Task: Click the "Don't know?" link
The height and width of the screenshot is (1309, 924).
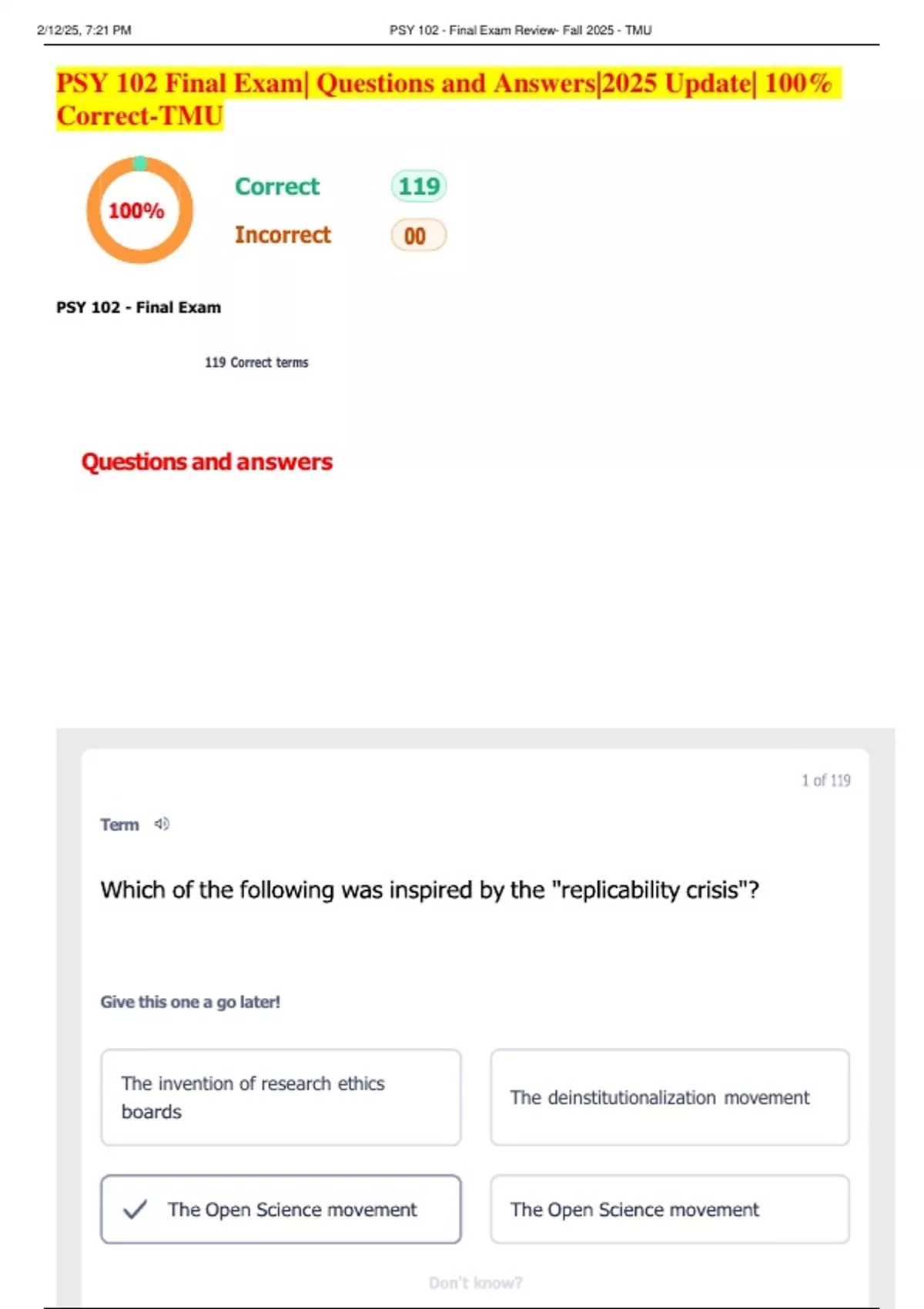Action: point(475,1283)
